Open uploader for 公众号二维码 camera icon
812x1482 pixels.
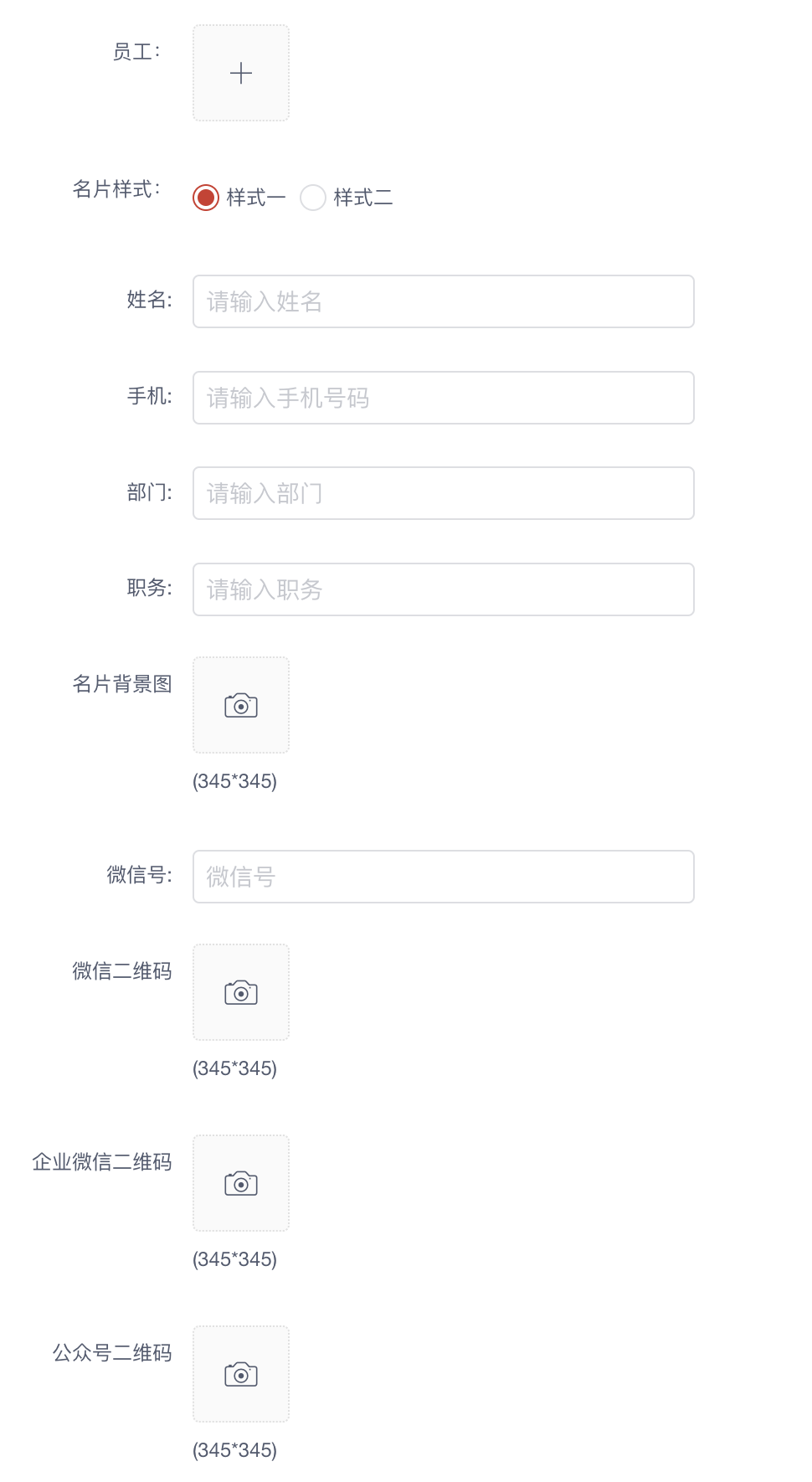(x=241, y=1374)
